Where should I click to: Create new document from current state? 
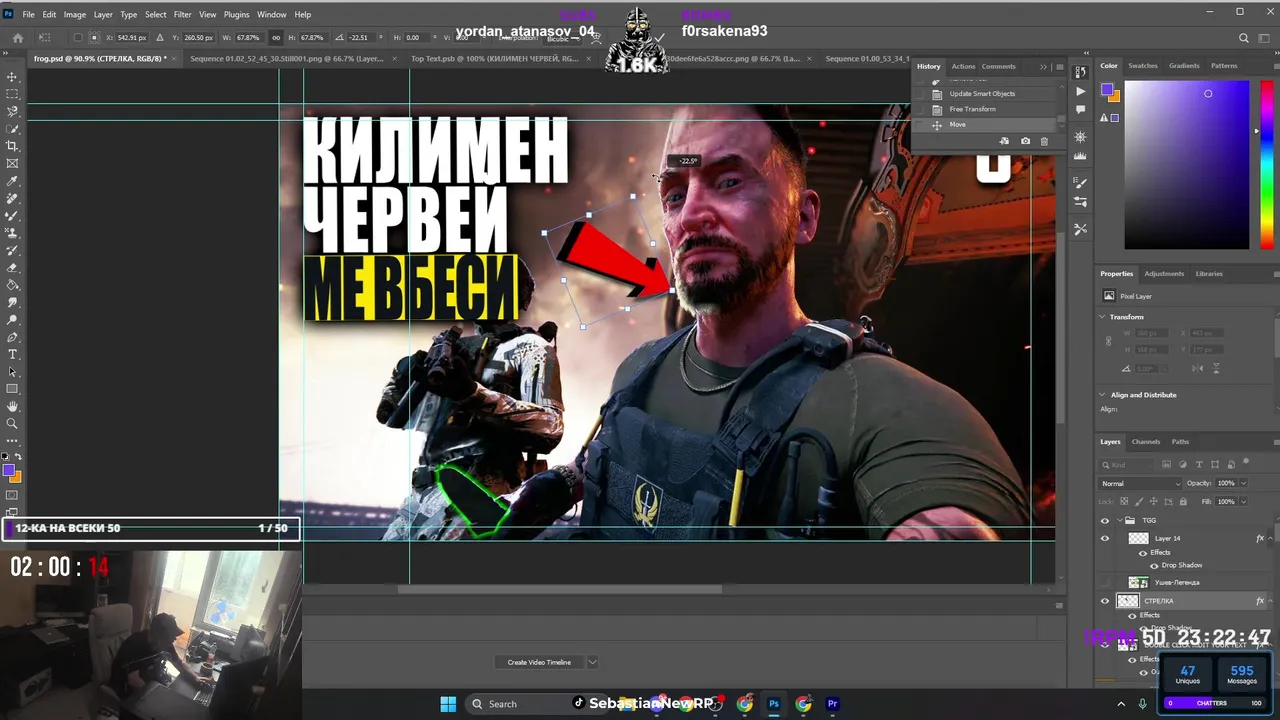(1004, 141)
